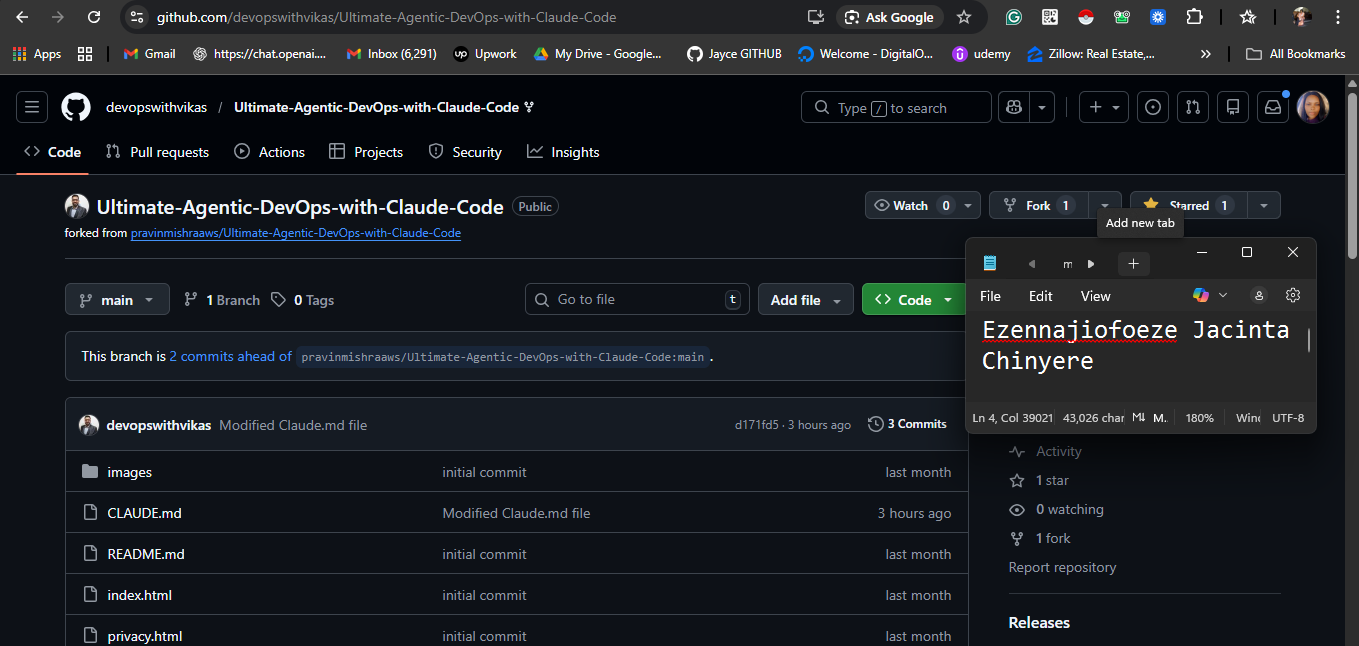
Task: Open the README.md file
Action: (x=146, y=554)
